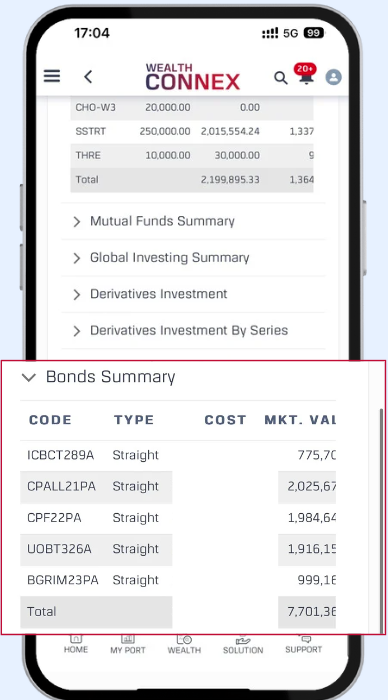This screenshot has width=388, height=700.
Task: Select the CPALL21PA bond row
Action: (178, 487)
